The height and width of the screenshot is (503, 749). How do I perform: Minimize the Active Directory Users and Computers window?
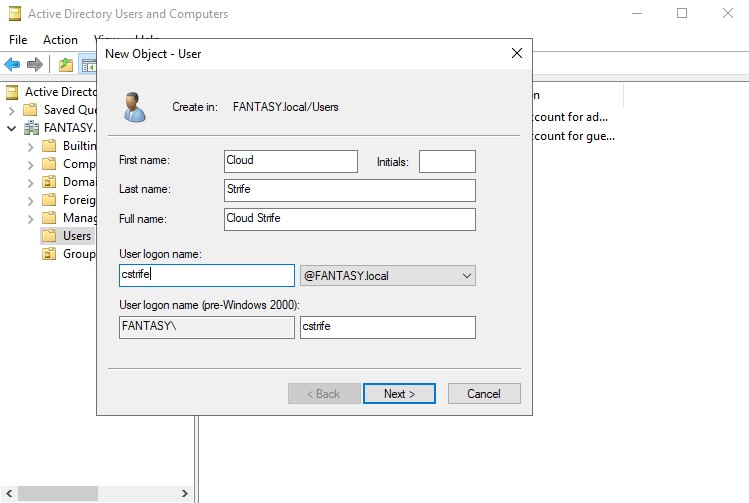coord(637,13)
